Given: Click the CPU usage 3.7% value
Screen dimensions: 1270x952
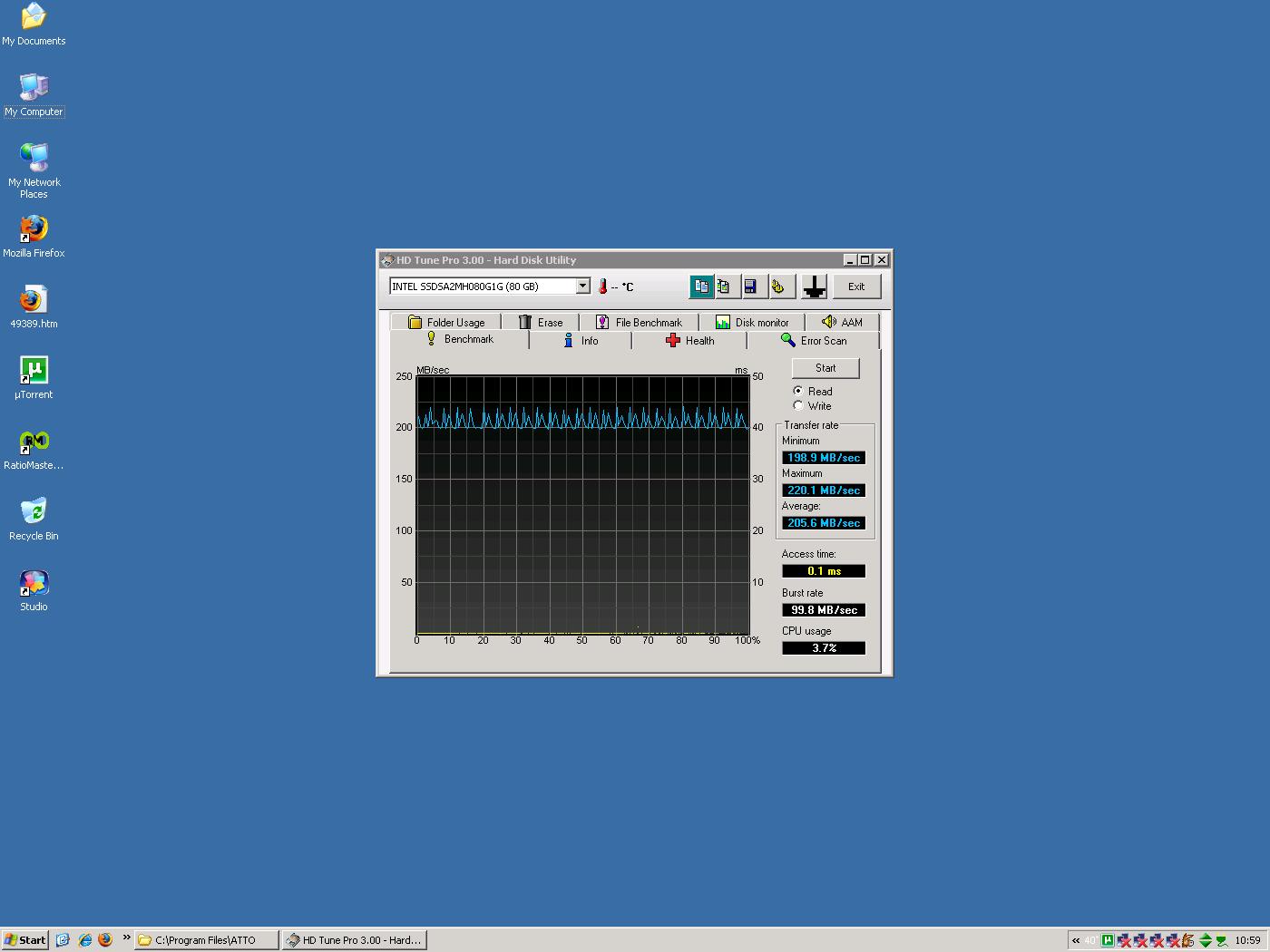Looking at the screenshot, I should (824, 648).
